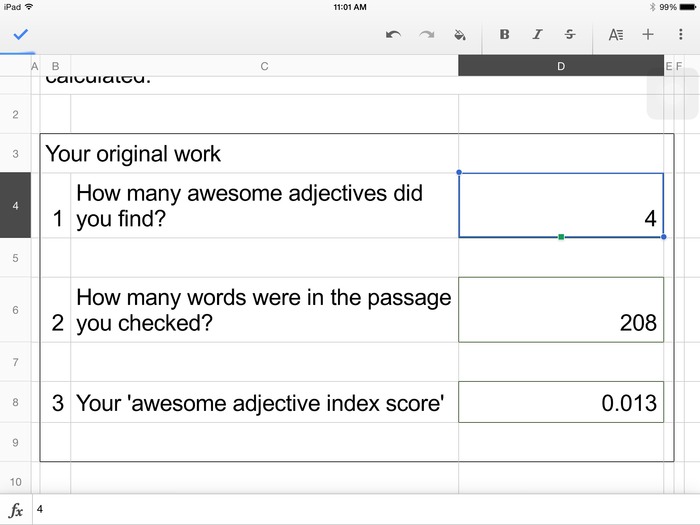The width and height of the screenshot is (700, 525).
Task: Toggle bold formatting
Action: [x=504, y=34]
